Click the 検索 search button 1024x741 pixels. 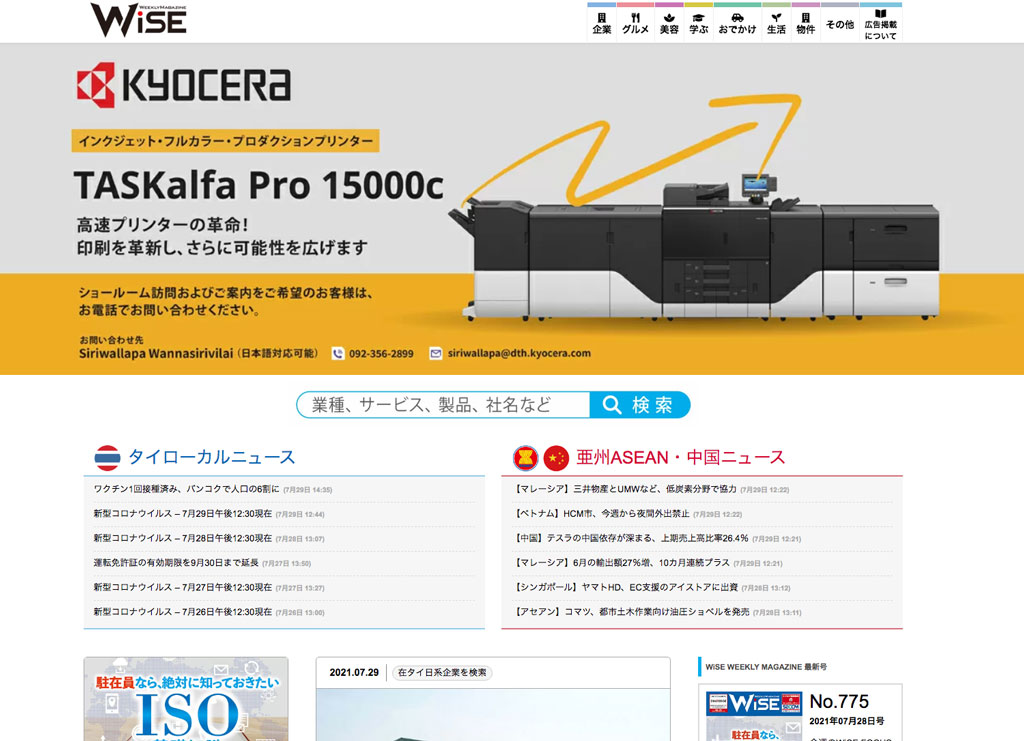(x=640, y=405)
